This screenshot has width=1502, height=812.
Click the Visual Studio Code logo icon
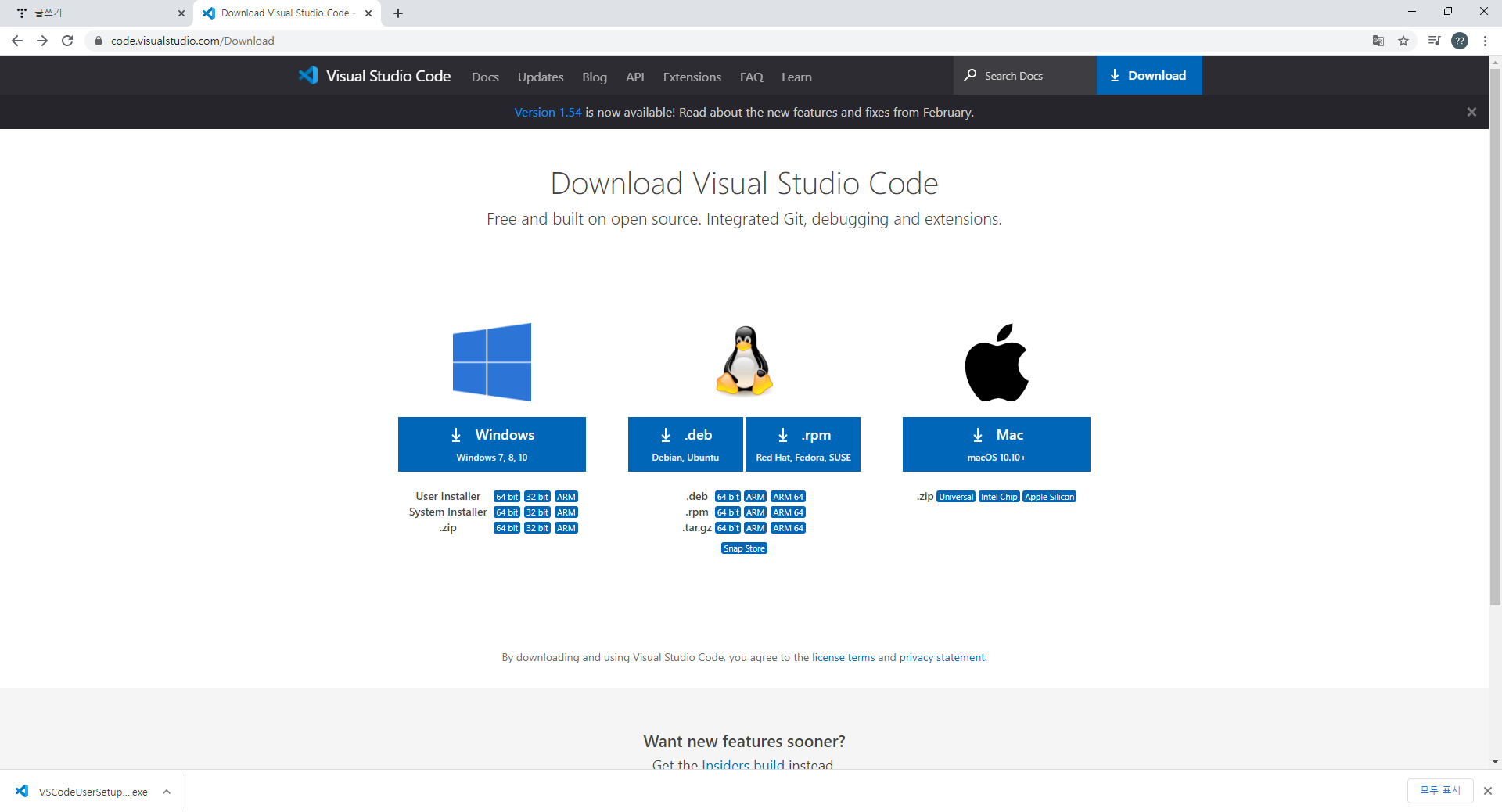pyautogui.click(x=308, y=75)
